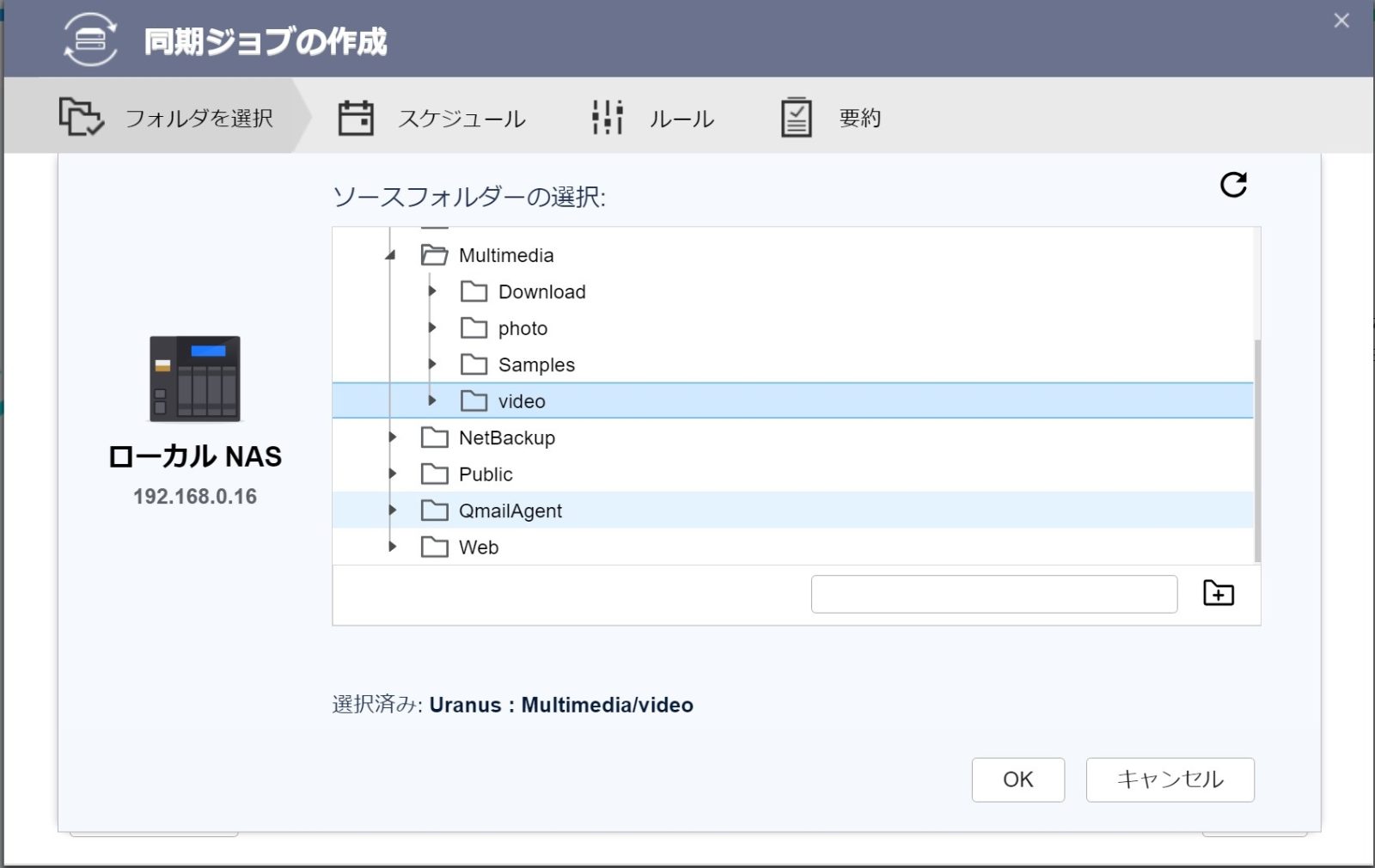This screenshot has height=868, width=1375.
Task: Click the rules sliders icon
Action: 607,118
